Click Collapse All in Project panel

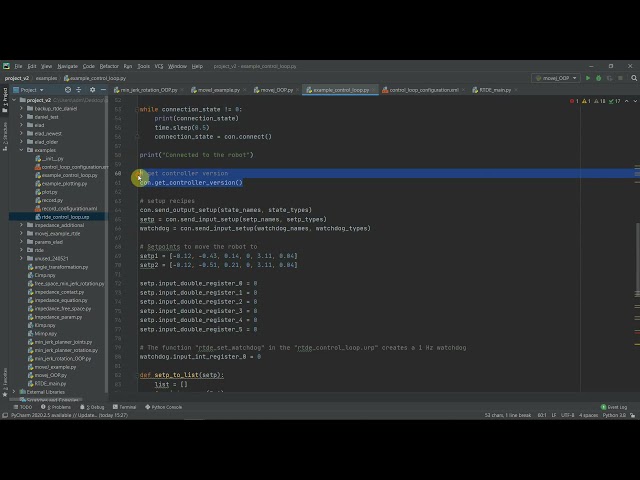(79, 90)
